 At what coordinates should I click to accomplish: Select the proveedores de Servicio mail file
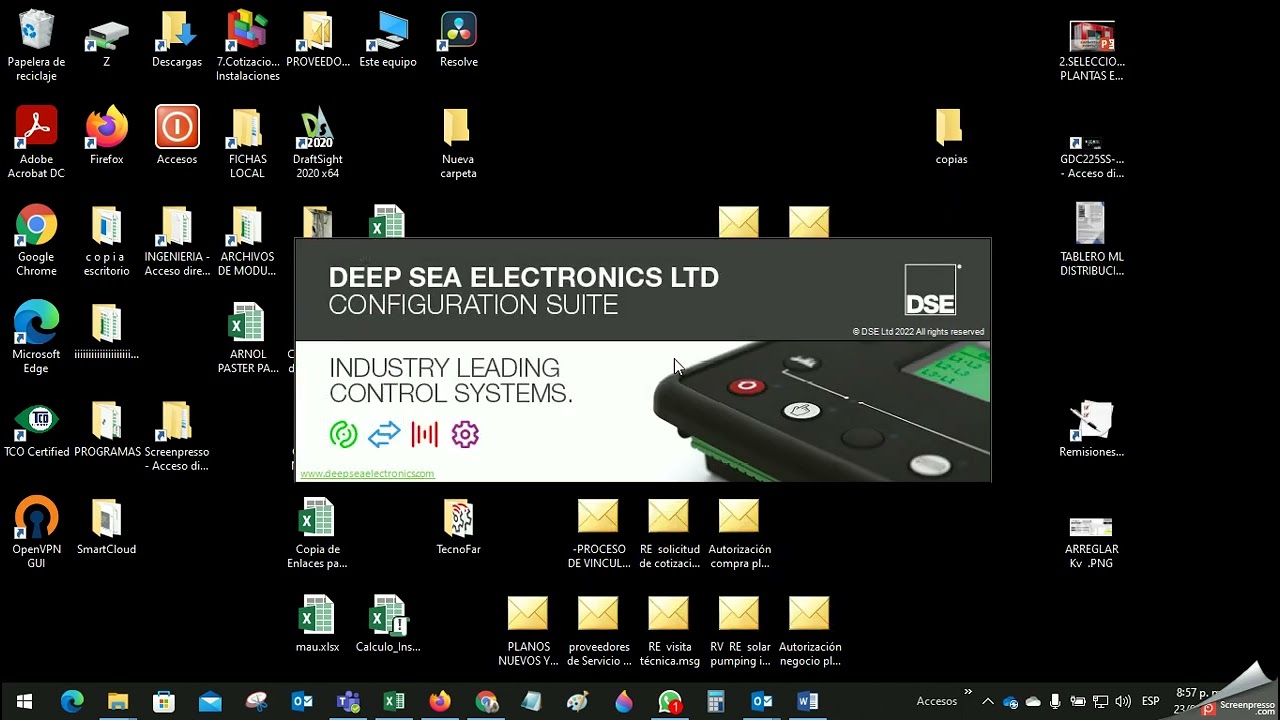[x=598, y=631]
